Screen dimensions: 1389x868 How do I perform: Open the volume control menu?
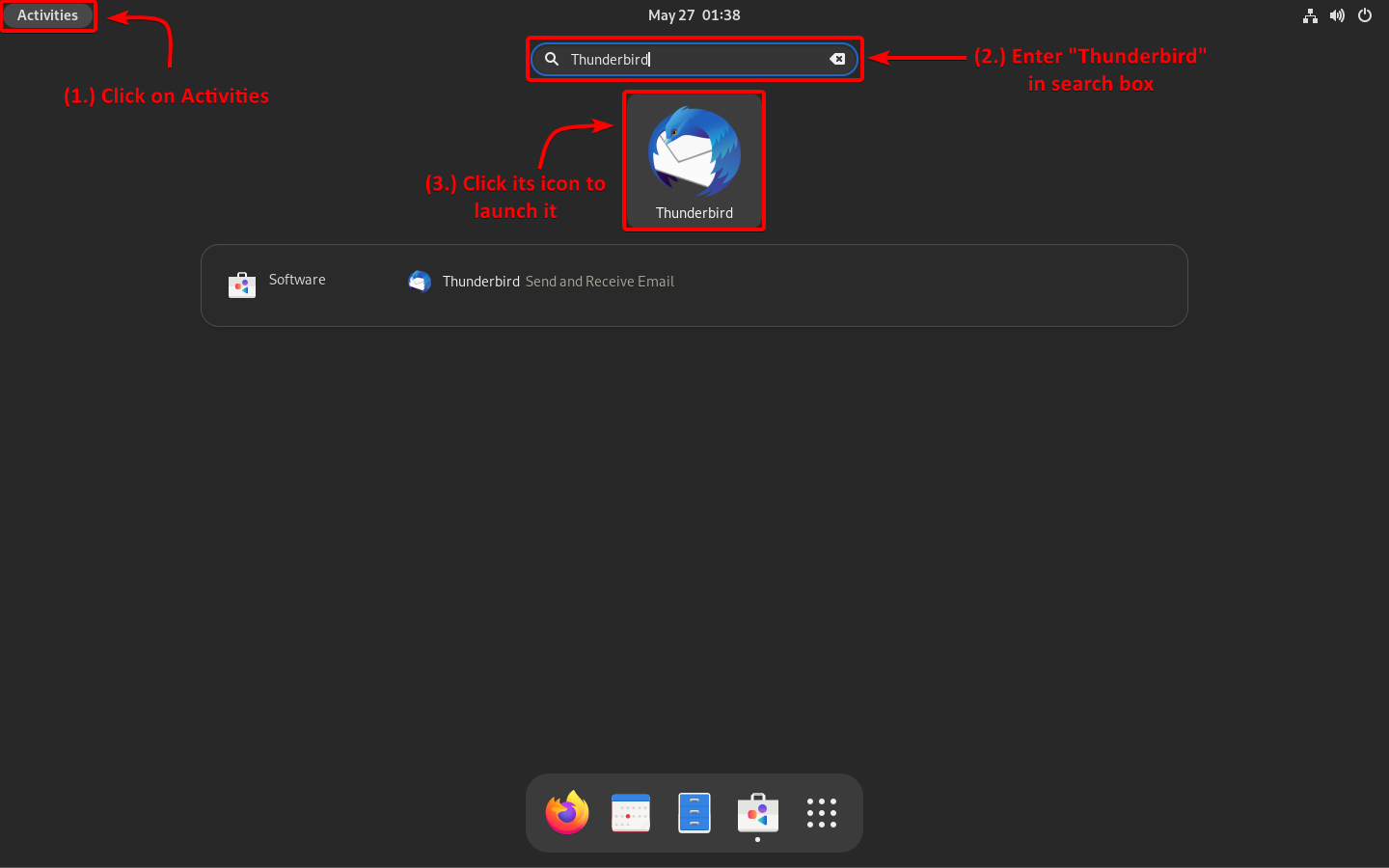coord(1337,15)
